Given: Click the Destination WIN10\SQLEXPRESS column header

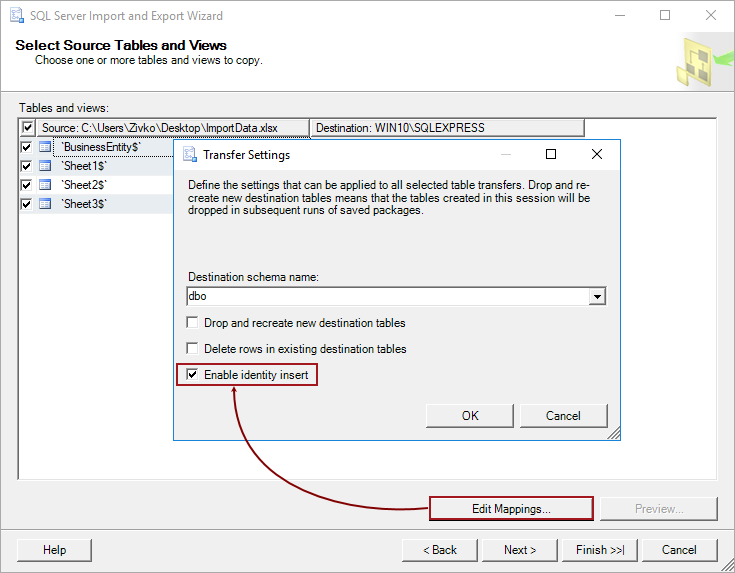Looking at the screenshot, I should click(x=448, y=128).
